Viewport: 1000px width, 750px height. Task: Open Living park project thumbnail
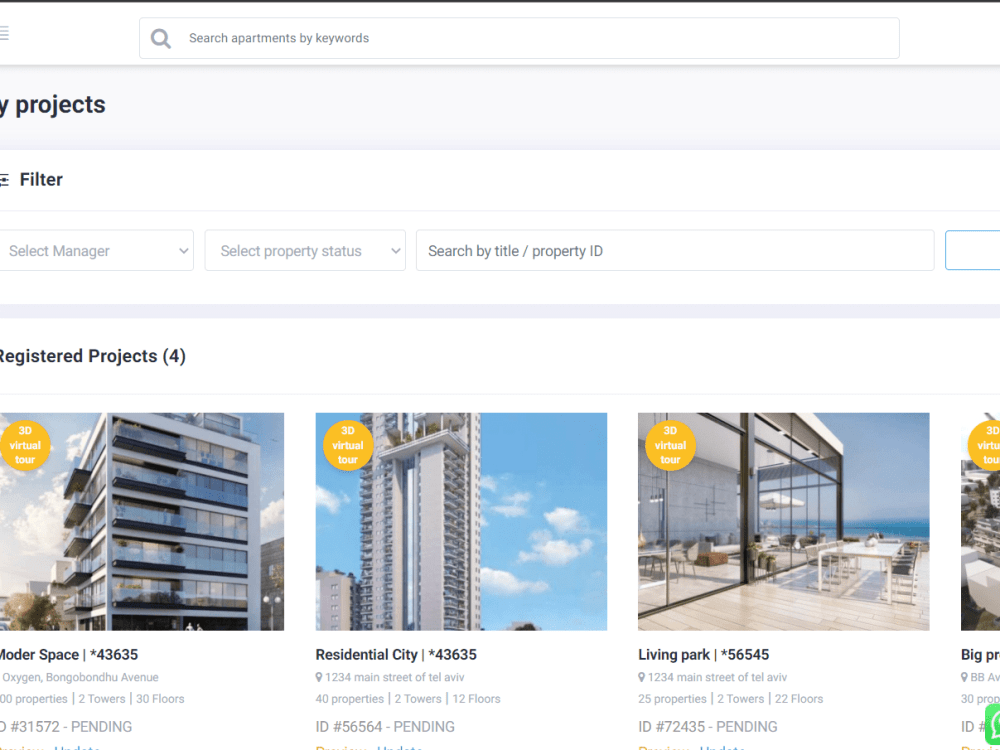(x=784, y=522)
